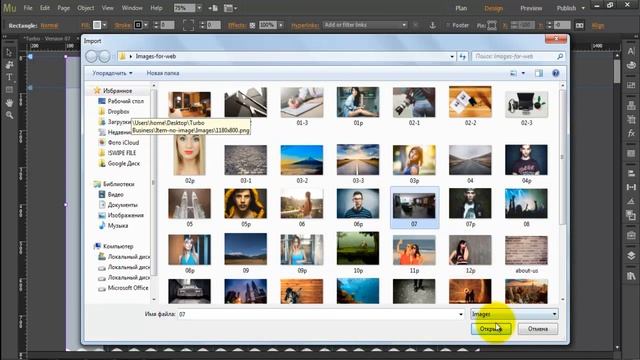Click the Back navigation arrow in Import dialog

(x=91, y=56)
